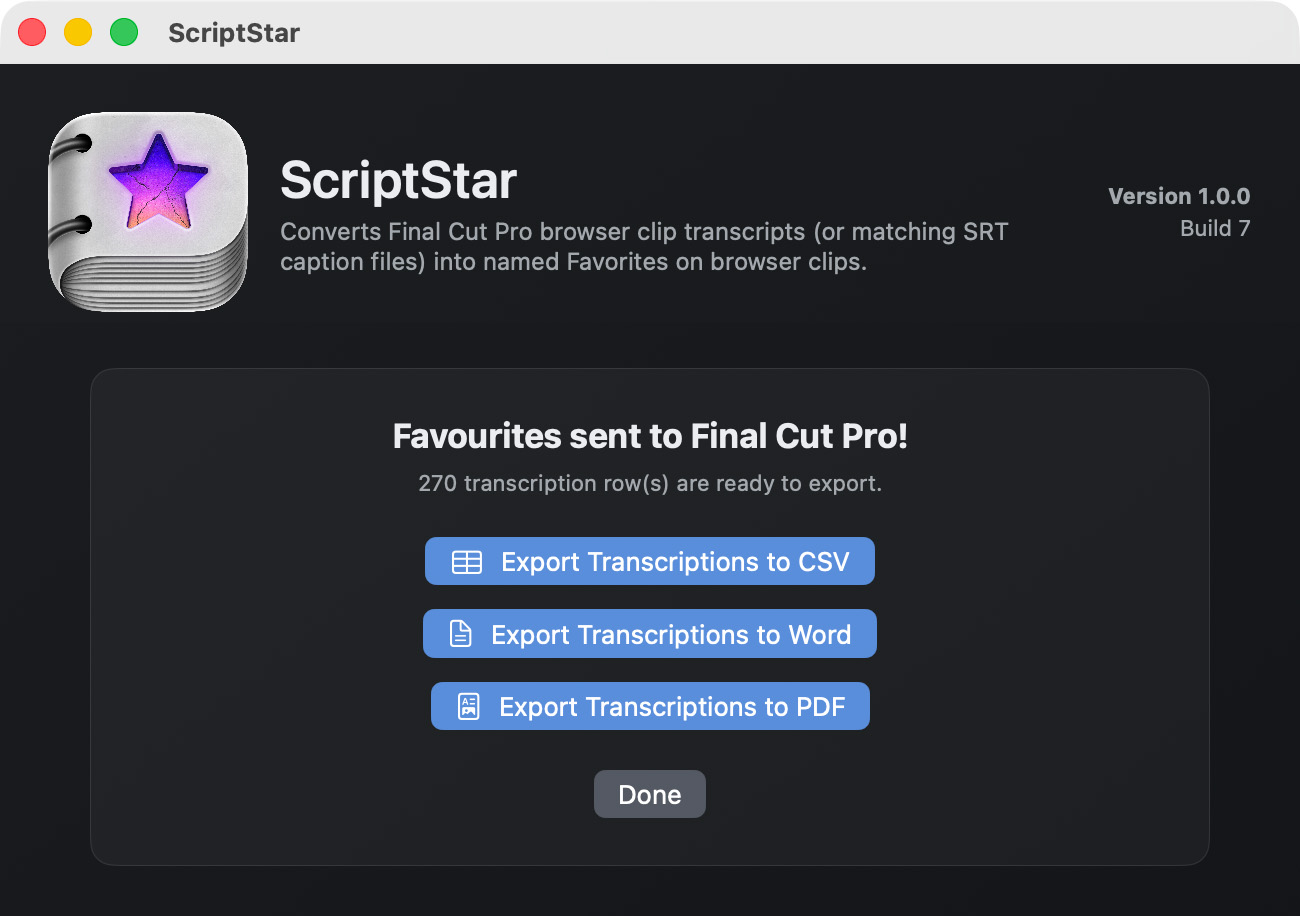
Task: Zoom the window with the green button
Action: [x=124, y=32]
